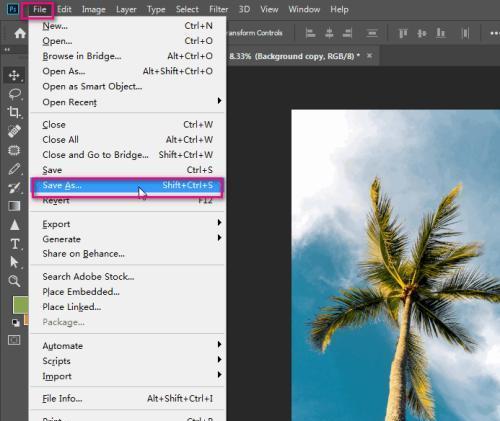Select the Zoom tool
The image size is (500, 421).
pos(14,281)
